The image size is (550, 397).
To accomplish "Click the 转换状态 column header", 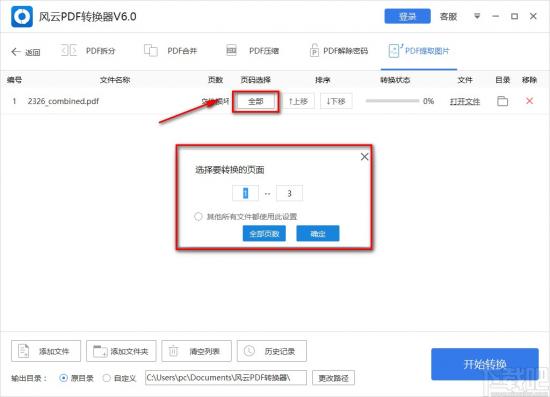I will coord(395,80).
